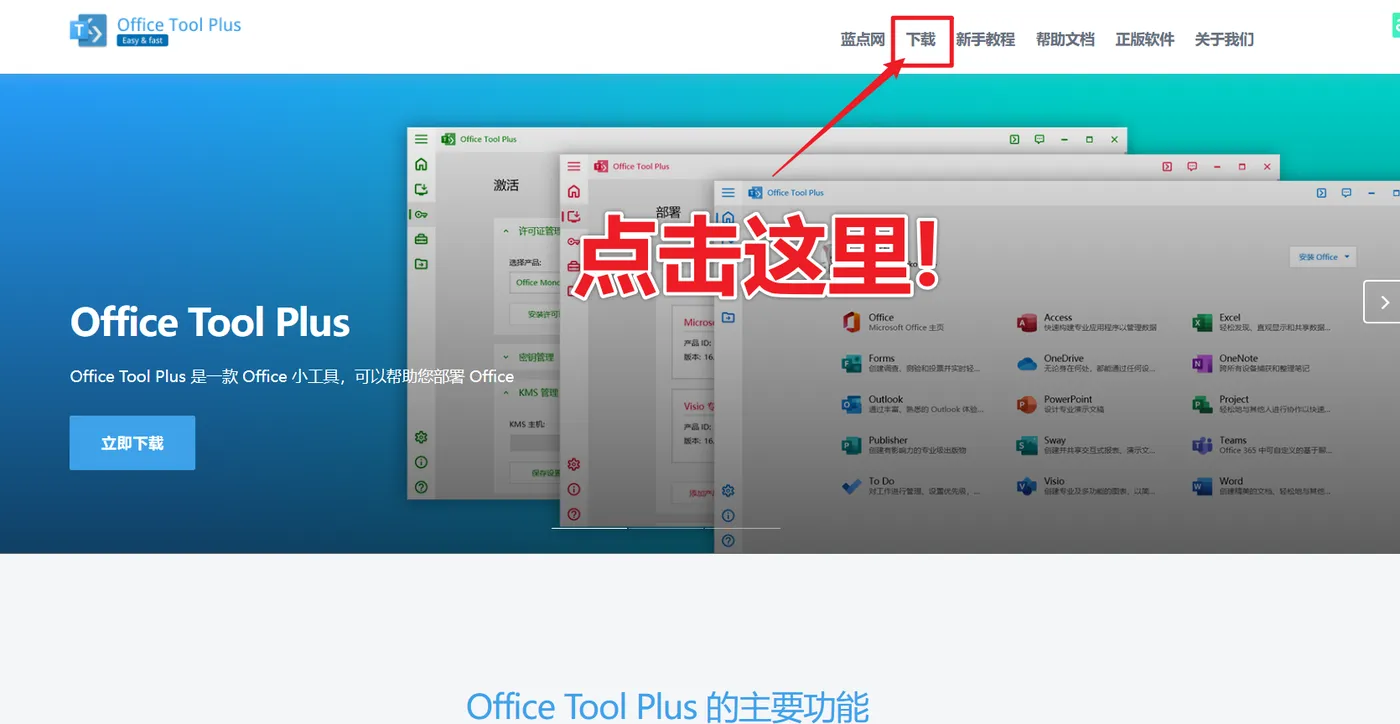
Task: Launch the Sway app icon
Action: click(1027, 445)
